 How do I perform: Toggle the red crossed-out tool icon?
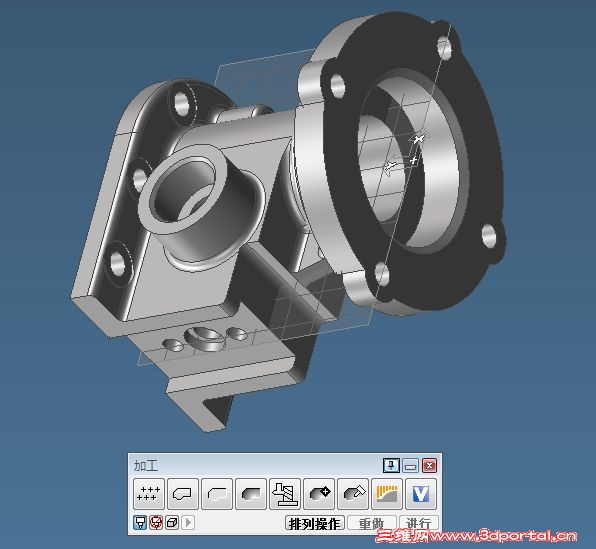click(x=156, y=523)
